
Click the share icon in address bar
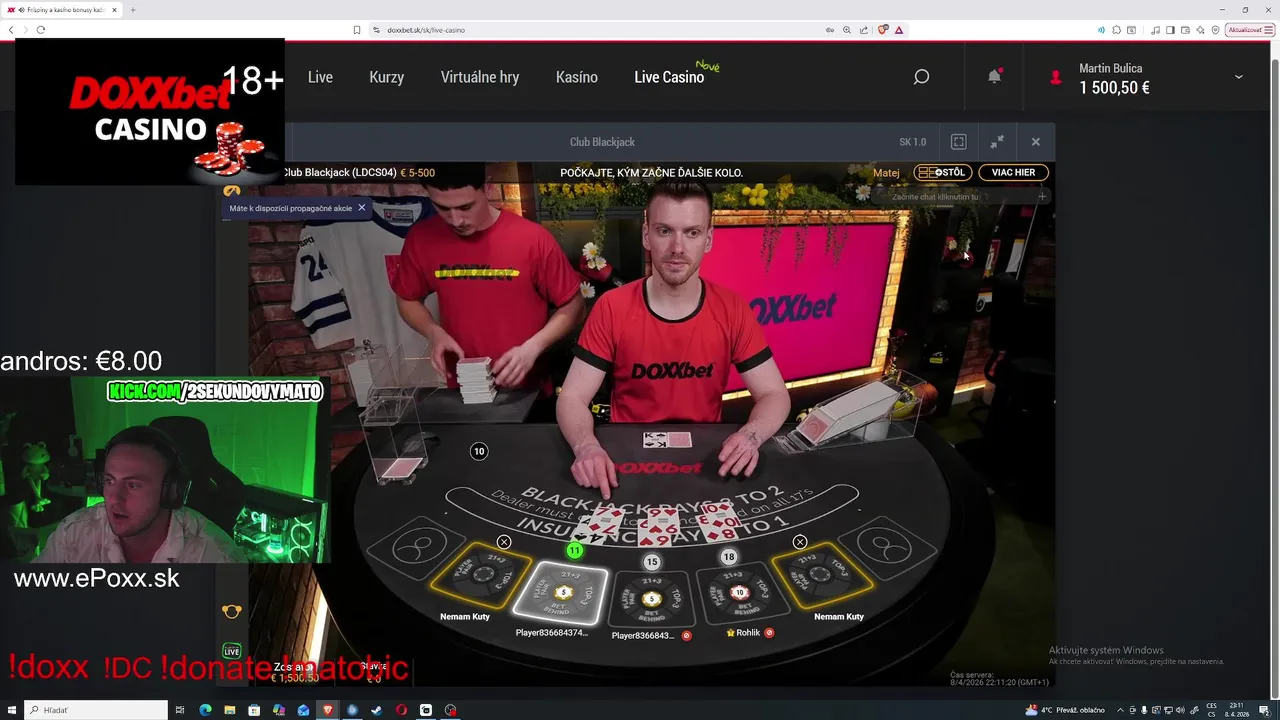(x=864, y=30)
